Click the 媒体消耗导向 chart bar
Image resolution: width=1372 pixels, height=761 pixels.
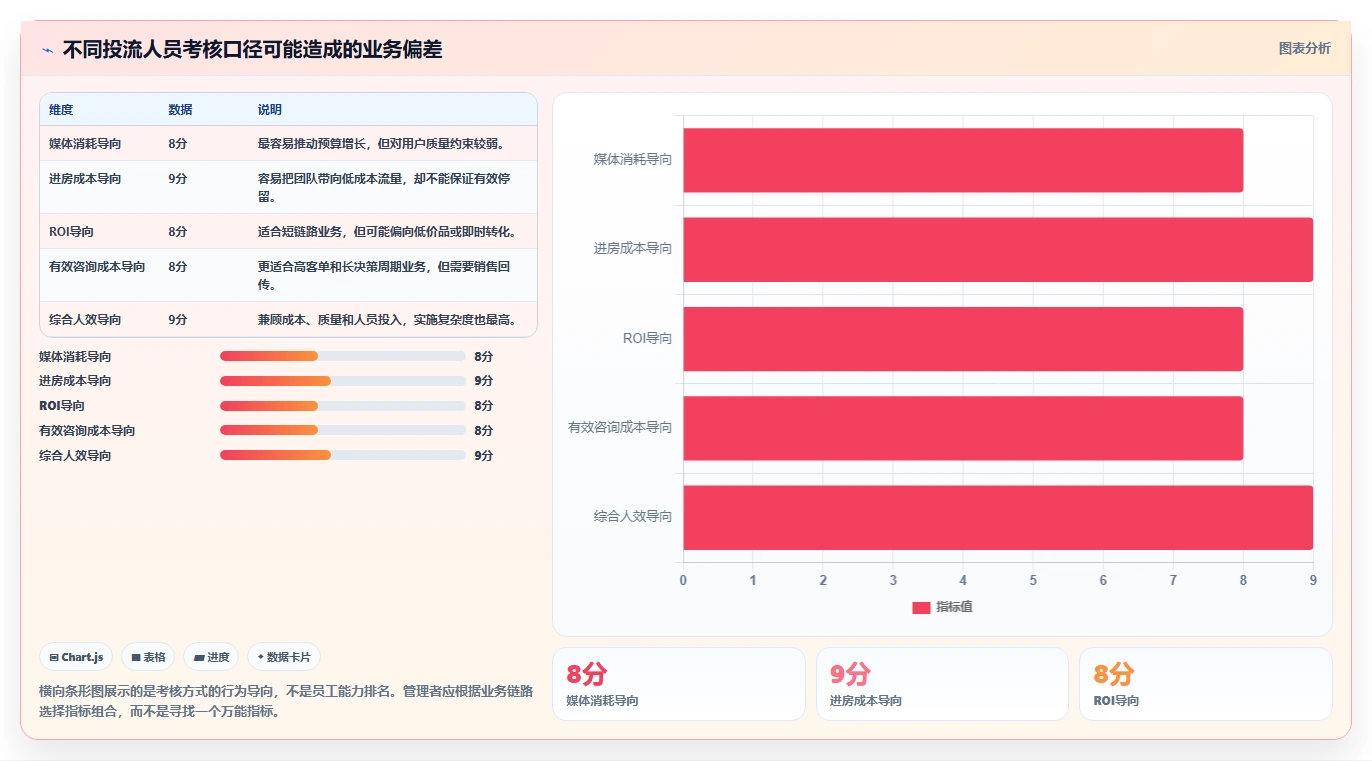[x=963, y=160]
